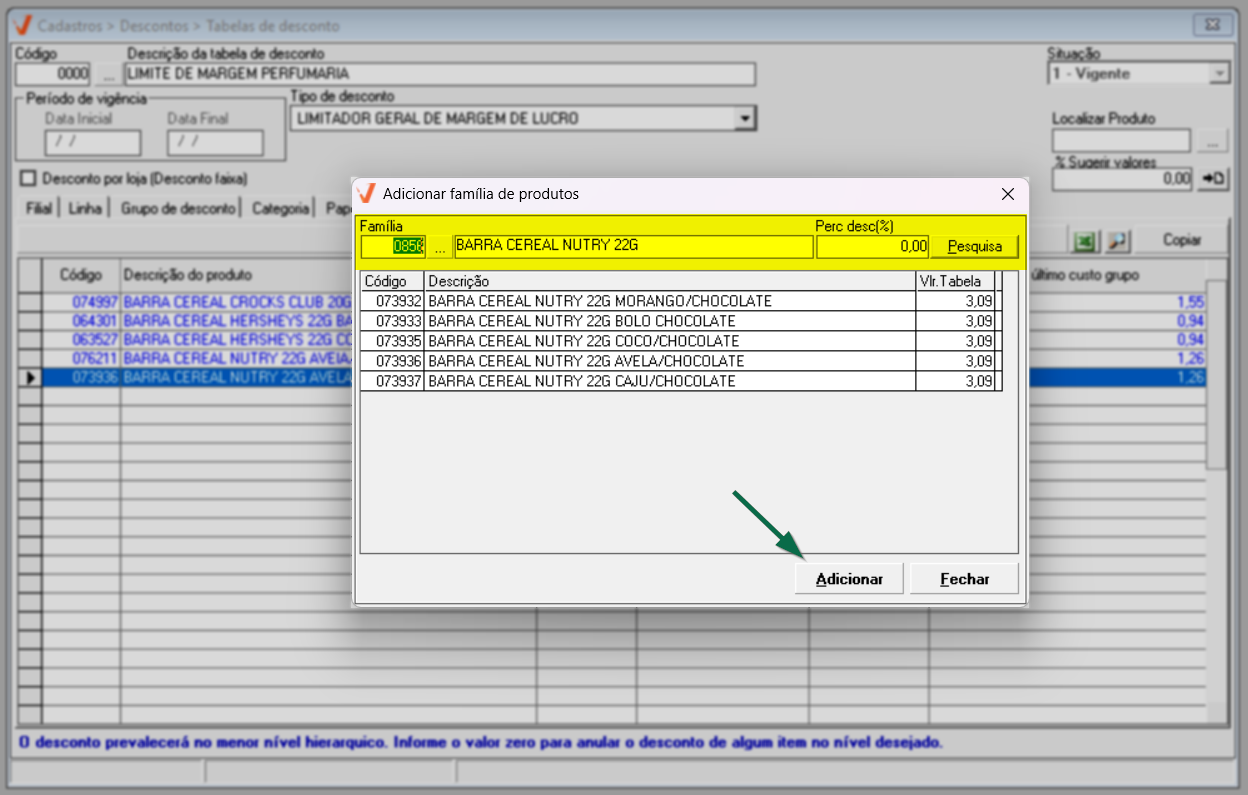This screenshot has height=795, width=1248.
Task: Switch to the Filial tab
Action: (37, 209)
